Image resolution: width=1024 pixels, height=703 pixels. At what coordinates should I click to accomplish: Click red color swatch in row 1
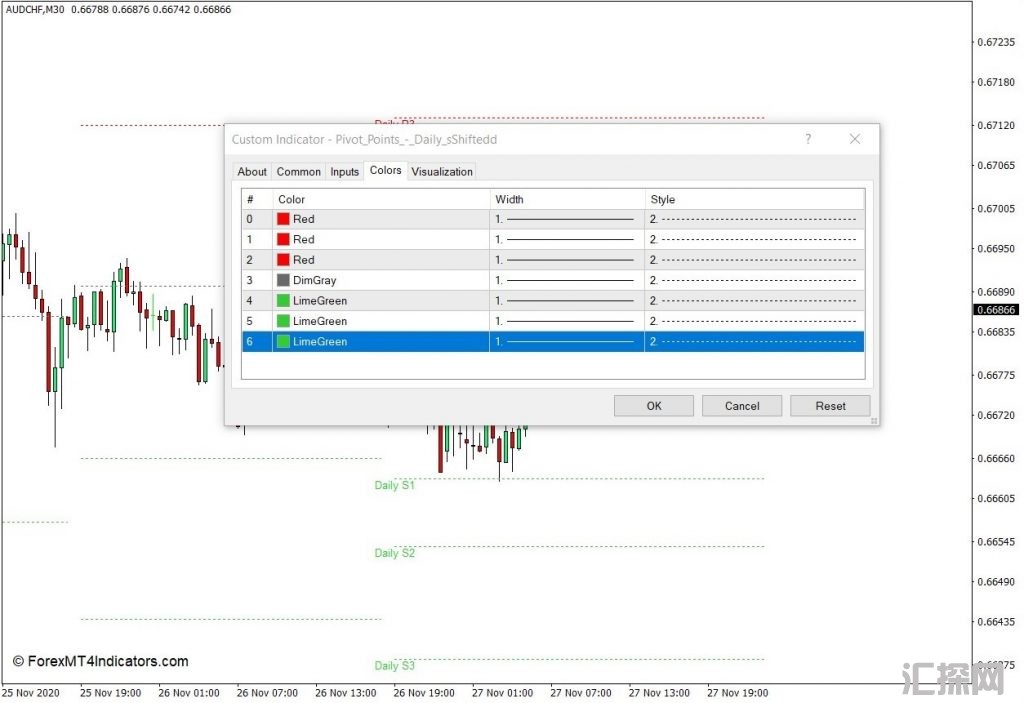point(284,240)
